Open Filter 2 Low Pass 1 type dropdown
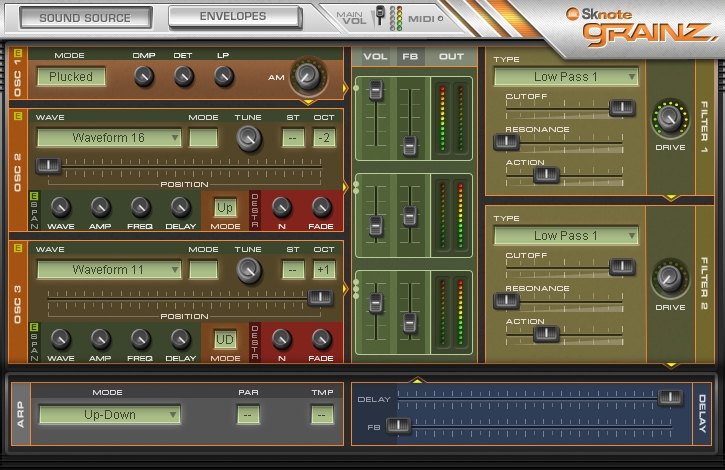The image size is (725, 470). 566,236
